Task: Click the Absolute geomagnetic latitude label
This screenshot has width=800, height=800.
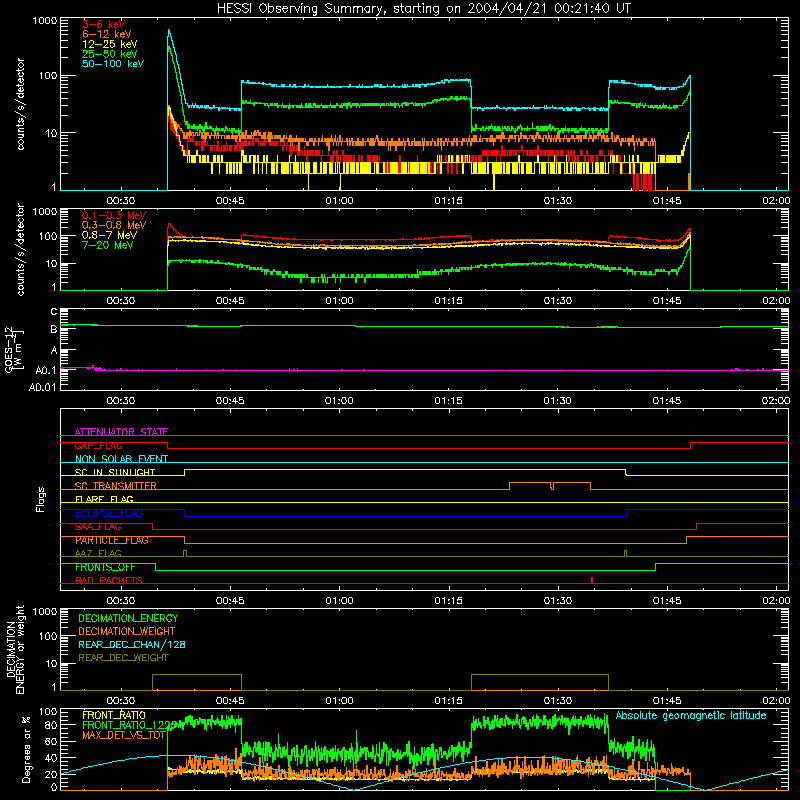Action: [x=691, y=715]
